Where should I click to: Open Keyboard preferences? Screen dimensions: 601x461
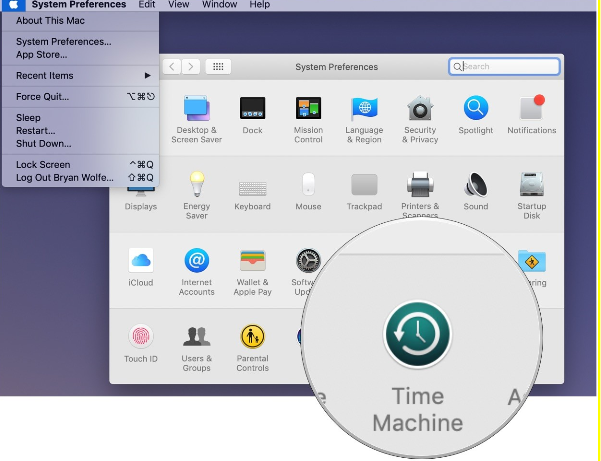pos(252,195)
